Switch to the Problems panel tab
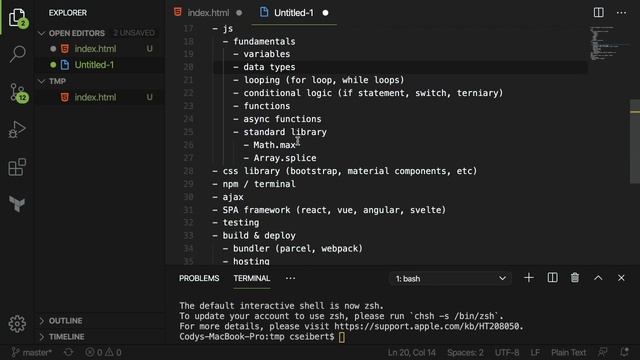640x360 pixels. (x=199, y=278)
